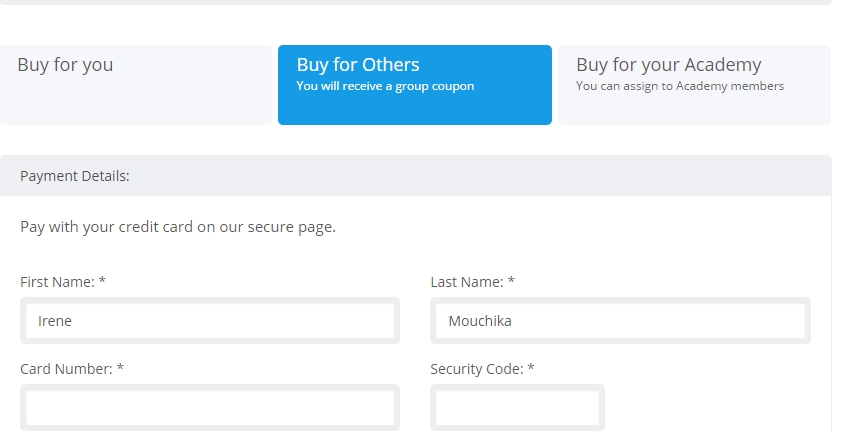
Task: Click the Card Number required asterisk
Action: coord(120,367)
